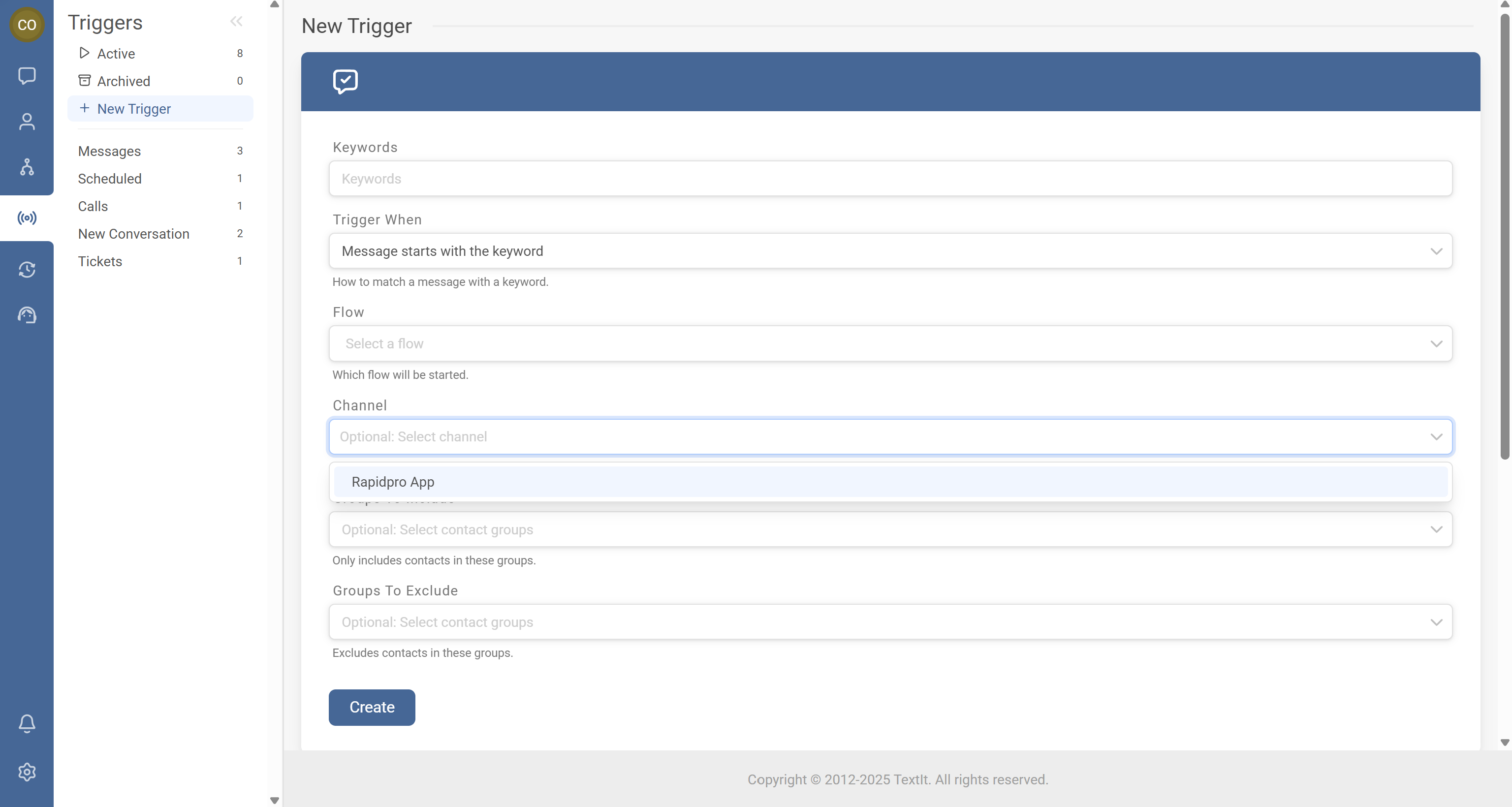Open the Active triggers list
This screenshot has height=807, width=1512.
[x=116, y=54]
